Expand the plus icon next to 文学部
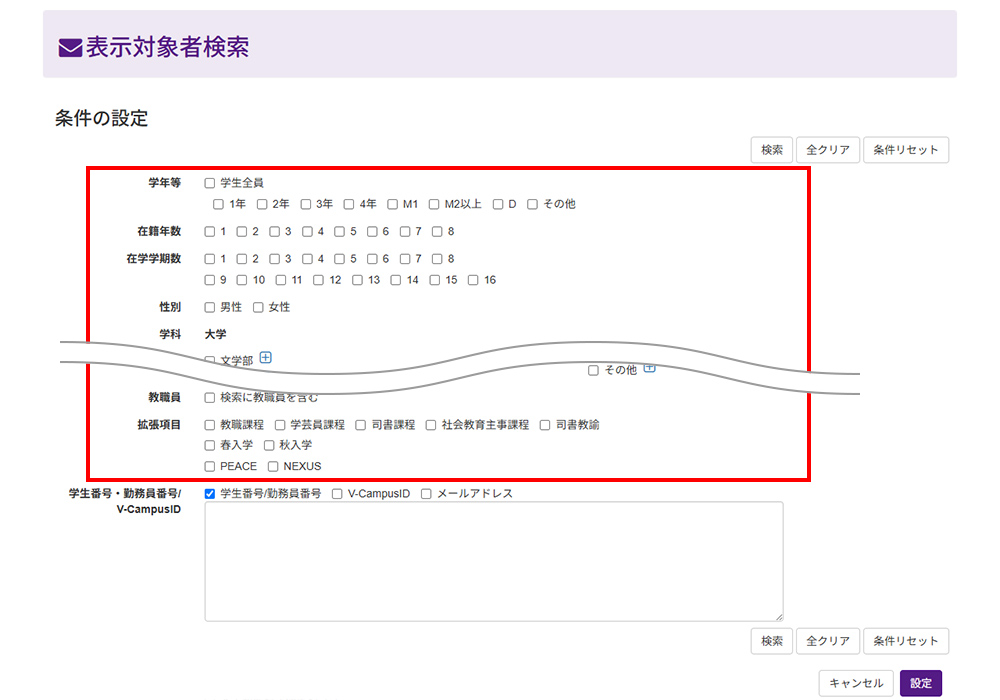 [x=266, y=357]
